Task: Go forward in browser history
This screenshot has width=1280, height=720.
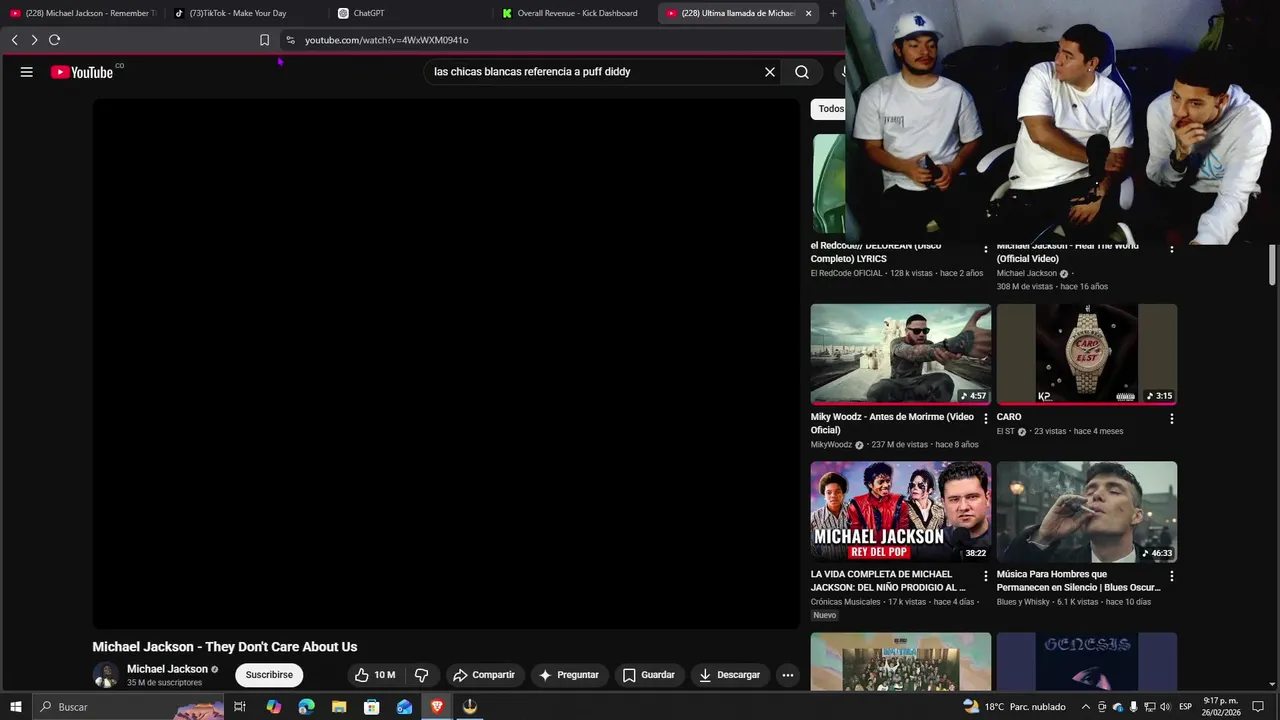Action: pyautogui.click(x=34, y=40)
